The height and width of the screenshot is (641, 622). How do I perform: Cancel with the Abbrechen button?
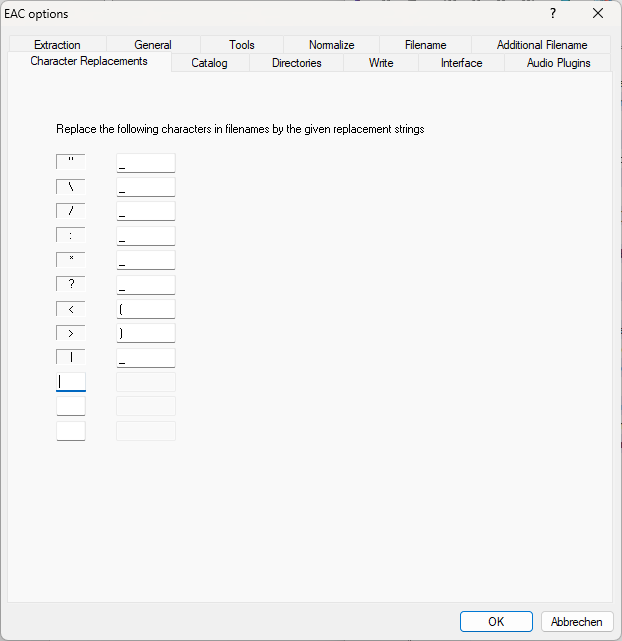click(x=577, y=621)
